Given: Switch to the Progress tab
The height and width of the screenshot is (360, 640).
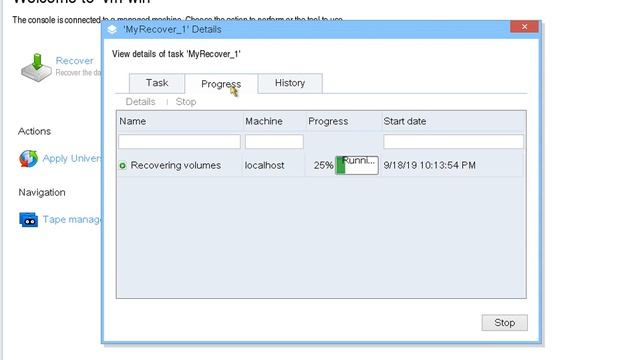Looking at the screenshot, I should 221,84.
